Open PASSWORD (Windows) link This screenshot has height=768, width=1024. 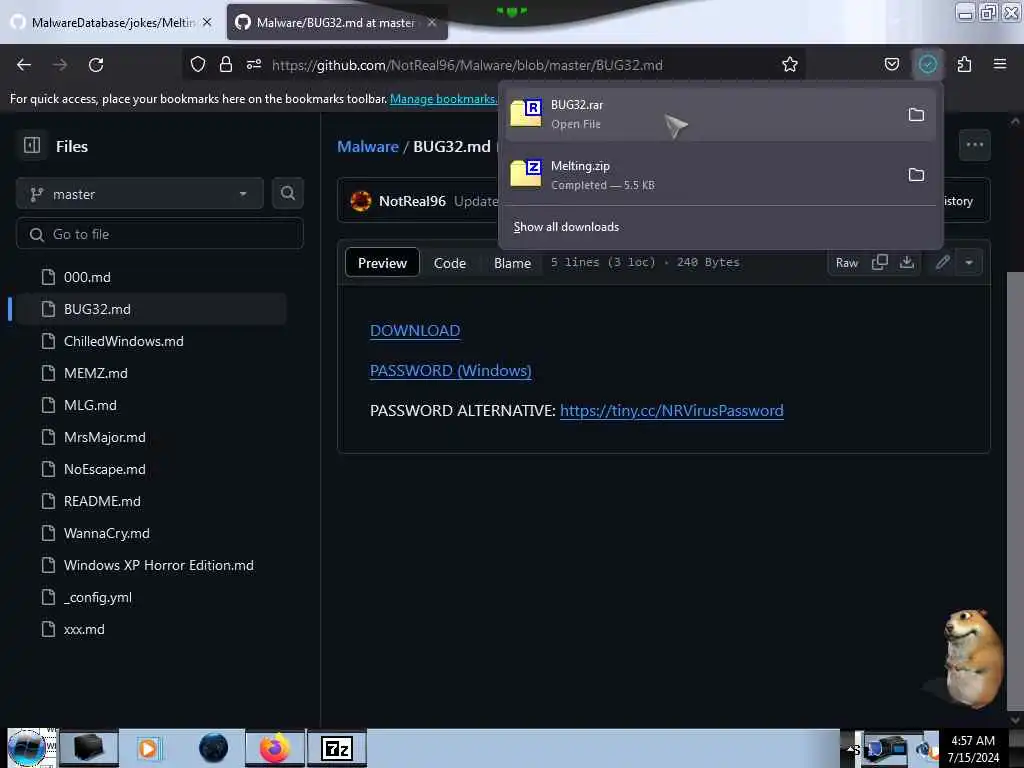pos(451,370)
